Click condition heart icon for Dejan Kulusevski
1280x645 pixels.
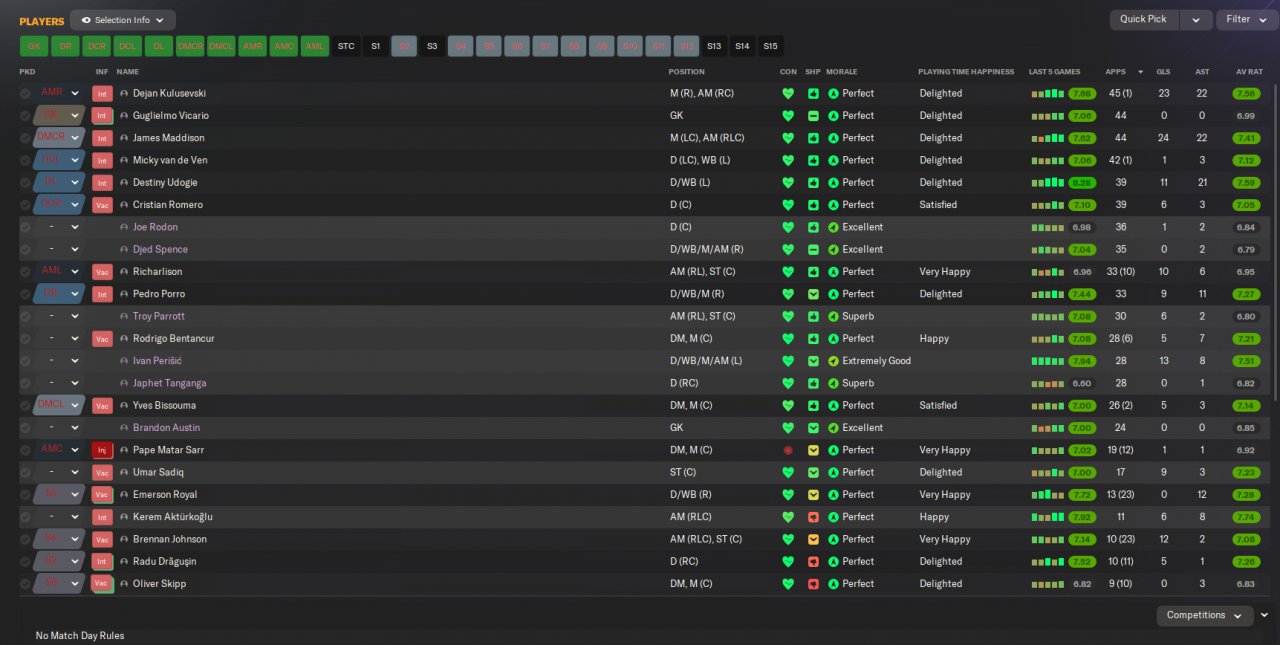[x=788, y=93]
